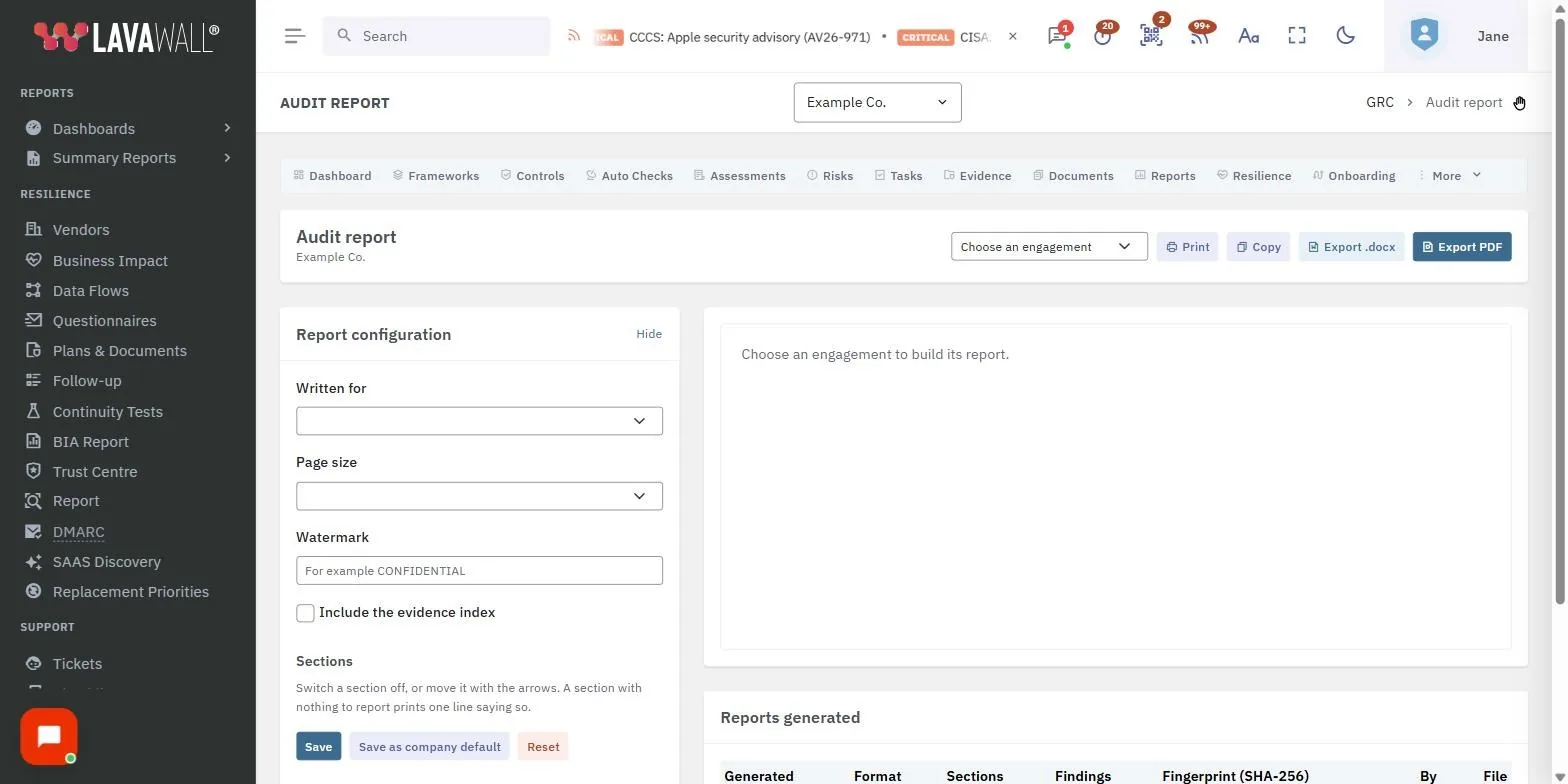Image resolution: width=1568 pixels, height=784 pixels.
Task: Open the Choose an engagement dropdown
Action: (x=1049, y=247)
